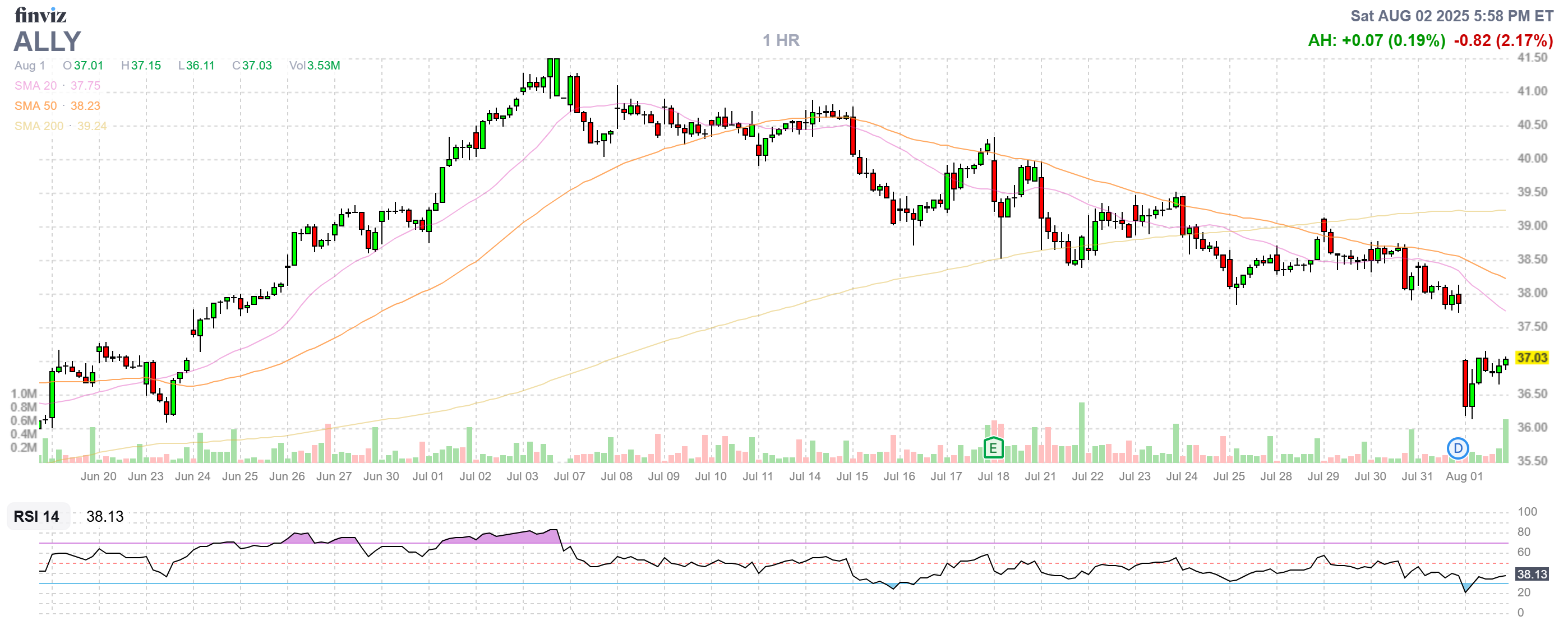
Task: Click the timestamp Sat AUG 02 2025
Action: pos(1451,15)
